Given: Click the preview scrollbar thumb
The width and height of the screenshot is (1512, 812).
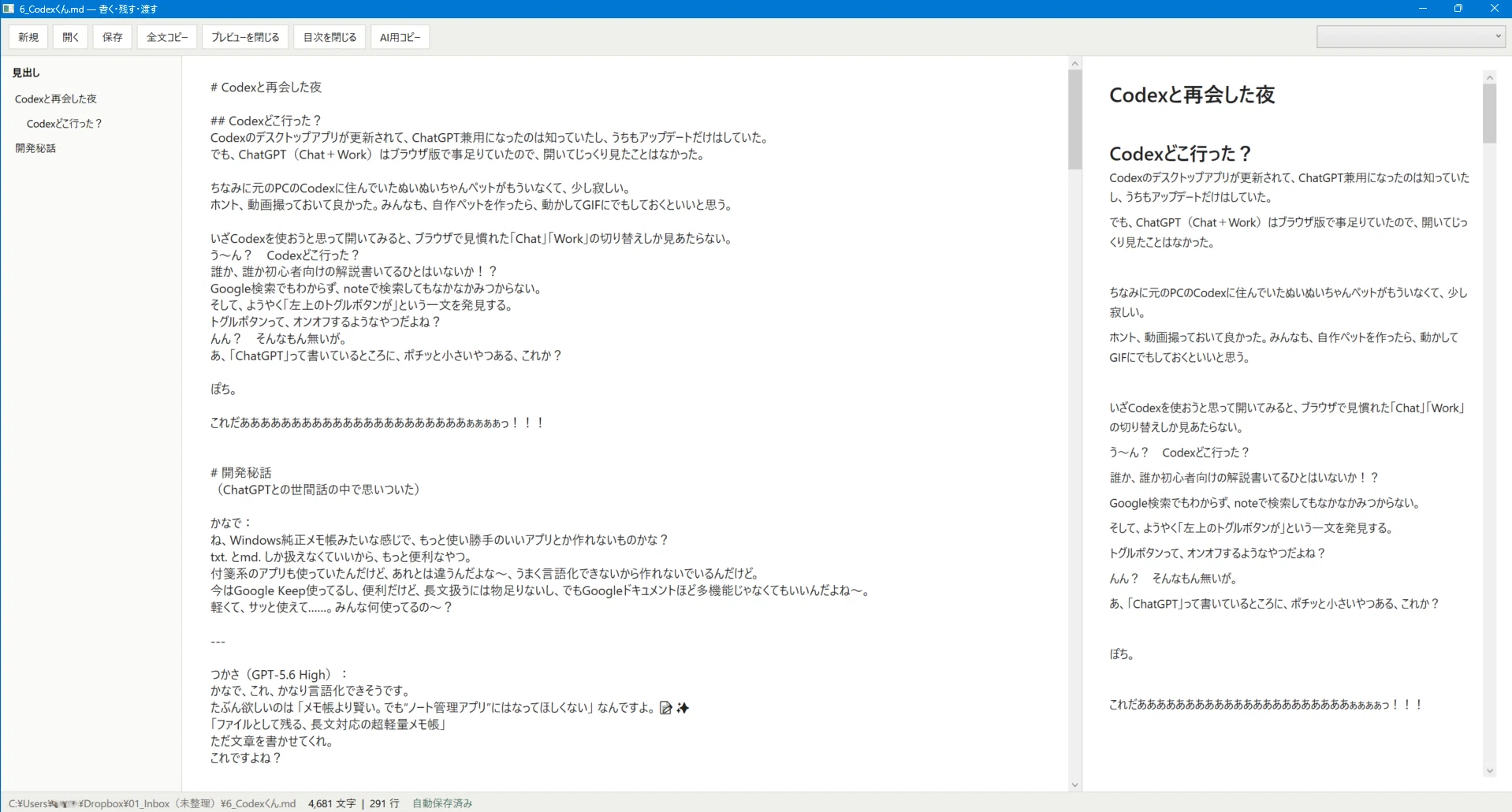Looking at the screenshot, I should (1489, 114).
